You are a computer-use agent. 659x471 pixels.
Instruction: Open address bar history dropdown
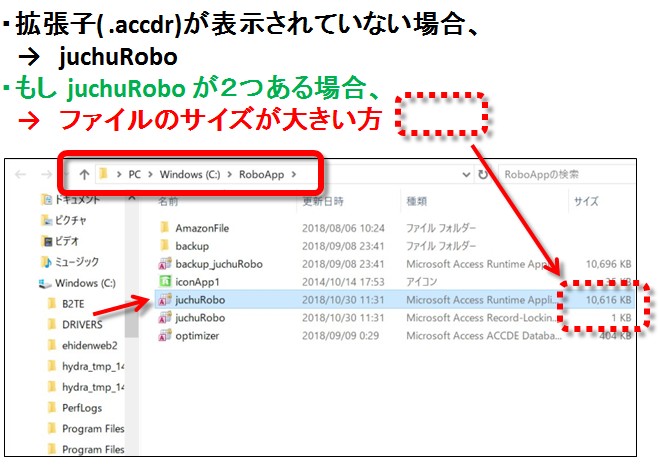click(466, 174)
